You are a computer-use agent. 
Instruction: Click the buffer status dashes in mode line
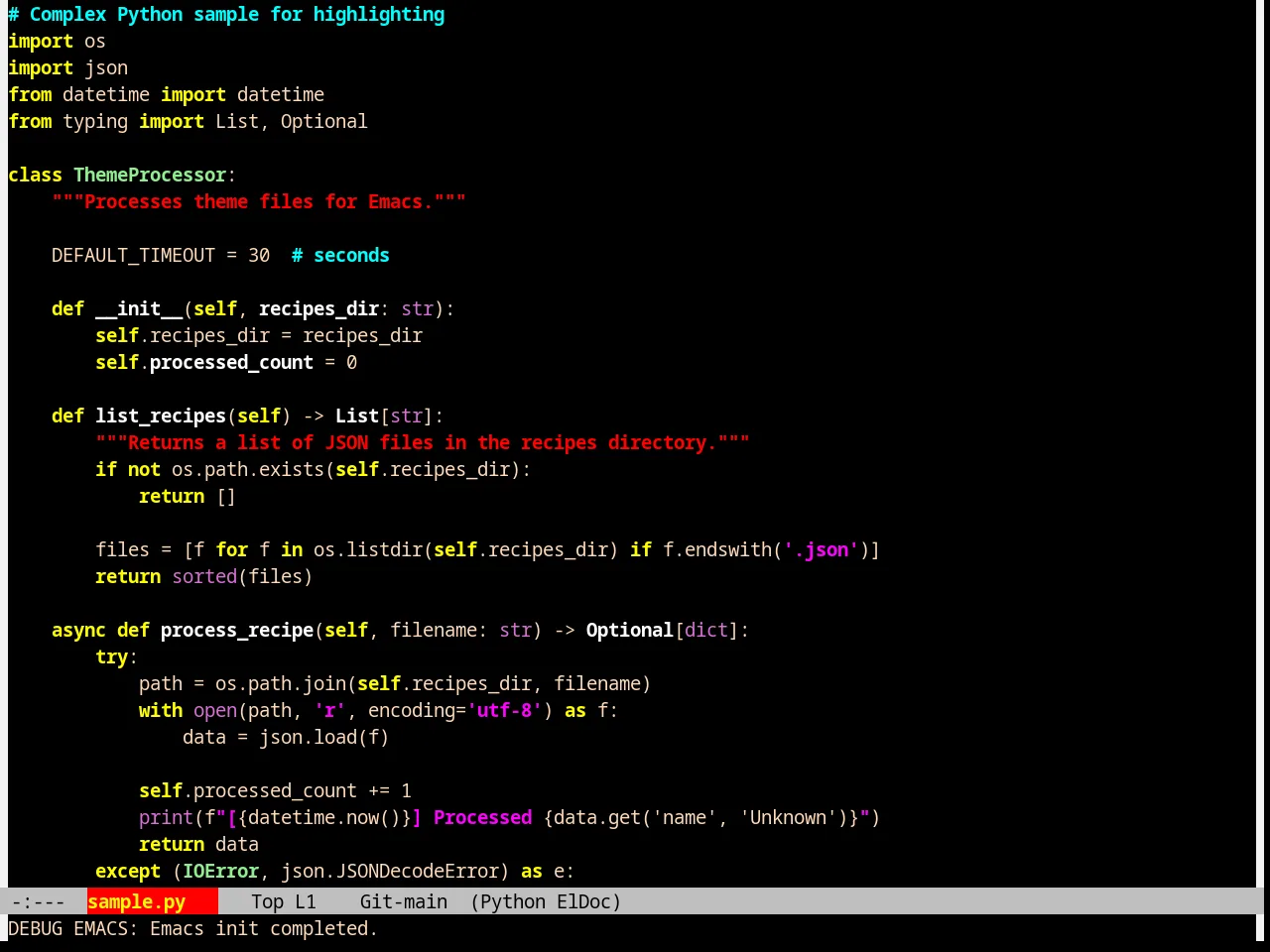coord(38,901)
